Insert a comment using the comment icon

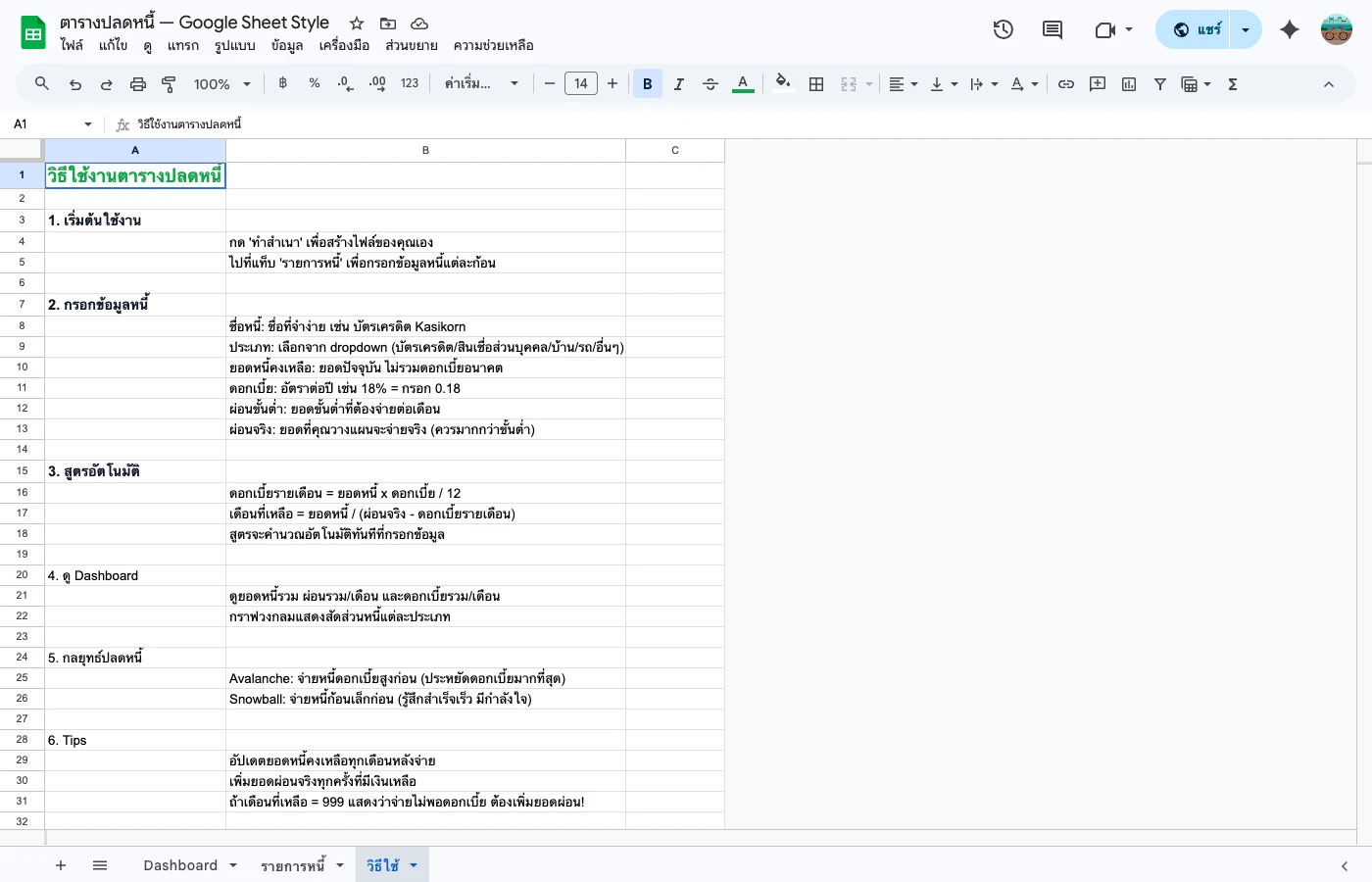(x=1098, y=83)
